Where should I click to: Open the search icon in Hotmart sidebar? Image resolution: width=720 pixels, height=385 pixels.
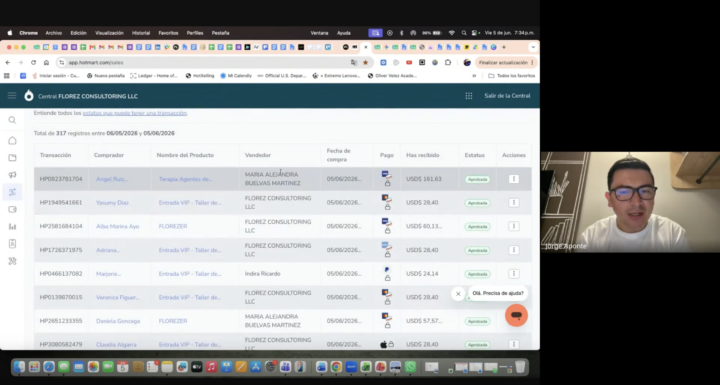click(x=12, y=120)
